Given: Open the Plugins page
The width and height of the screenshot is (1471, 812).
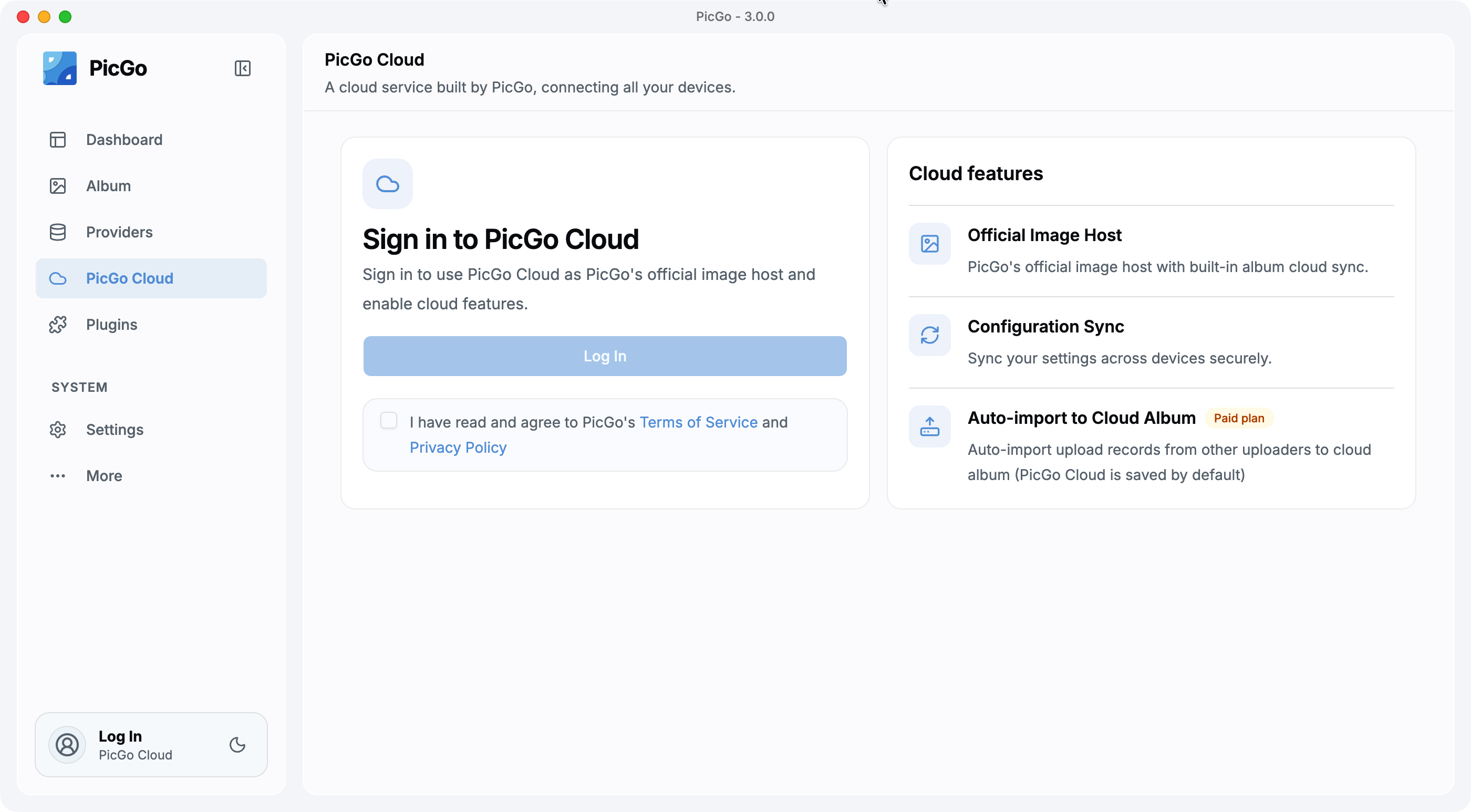Looking at the screenshot, I should pyautogui.click(x=151, y=325).
